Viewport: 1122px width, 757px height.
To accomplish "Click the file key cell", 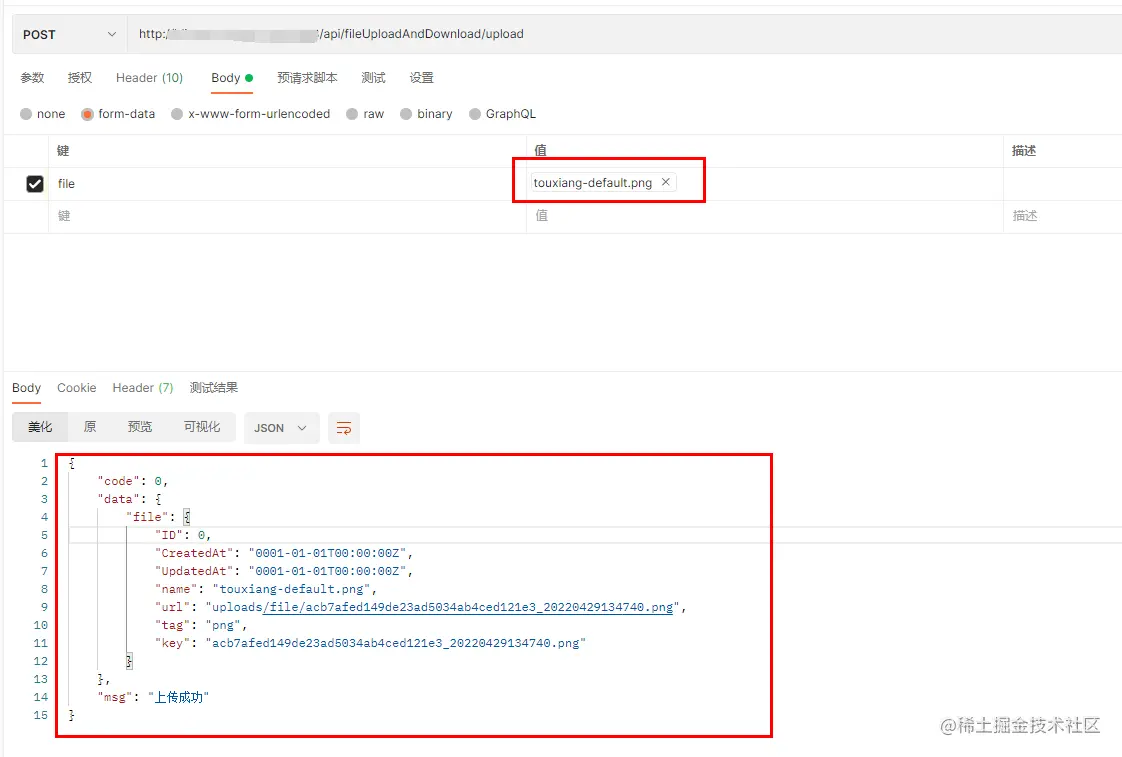I will pos(288,184).
